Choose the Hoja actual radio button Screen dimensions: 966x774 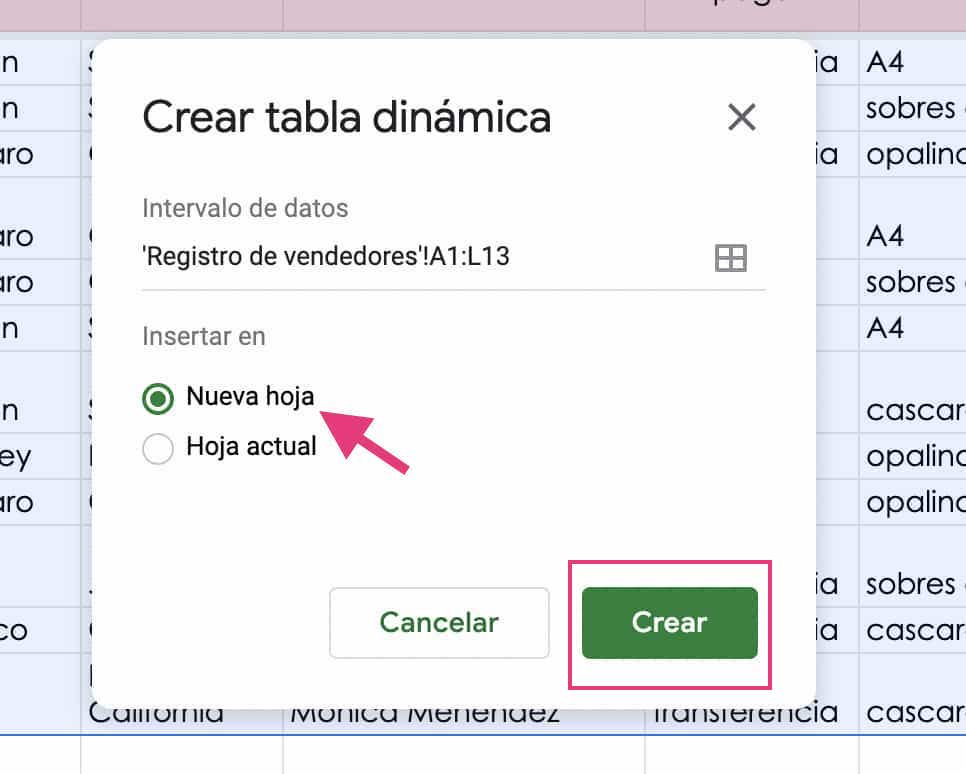click(x=157, y=447)
